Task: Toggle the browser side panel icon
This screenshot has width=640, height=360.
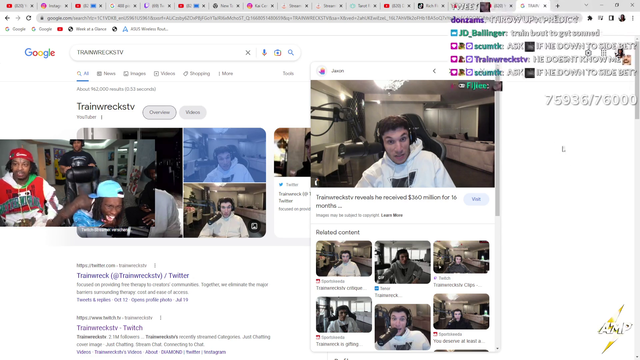Action: [611, 18]
